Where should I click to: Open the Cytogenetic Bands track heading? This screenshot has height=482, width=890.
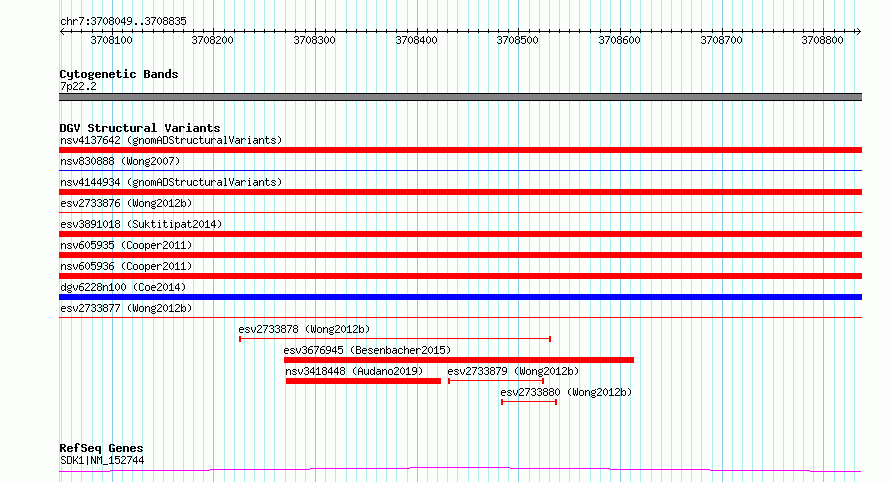119,74
